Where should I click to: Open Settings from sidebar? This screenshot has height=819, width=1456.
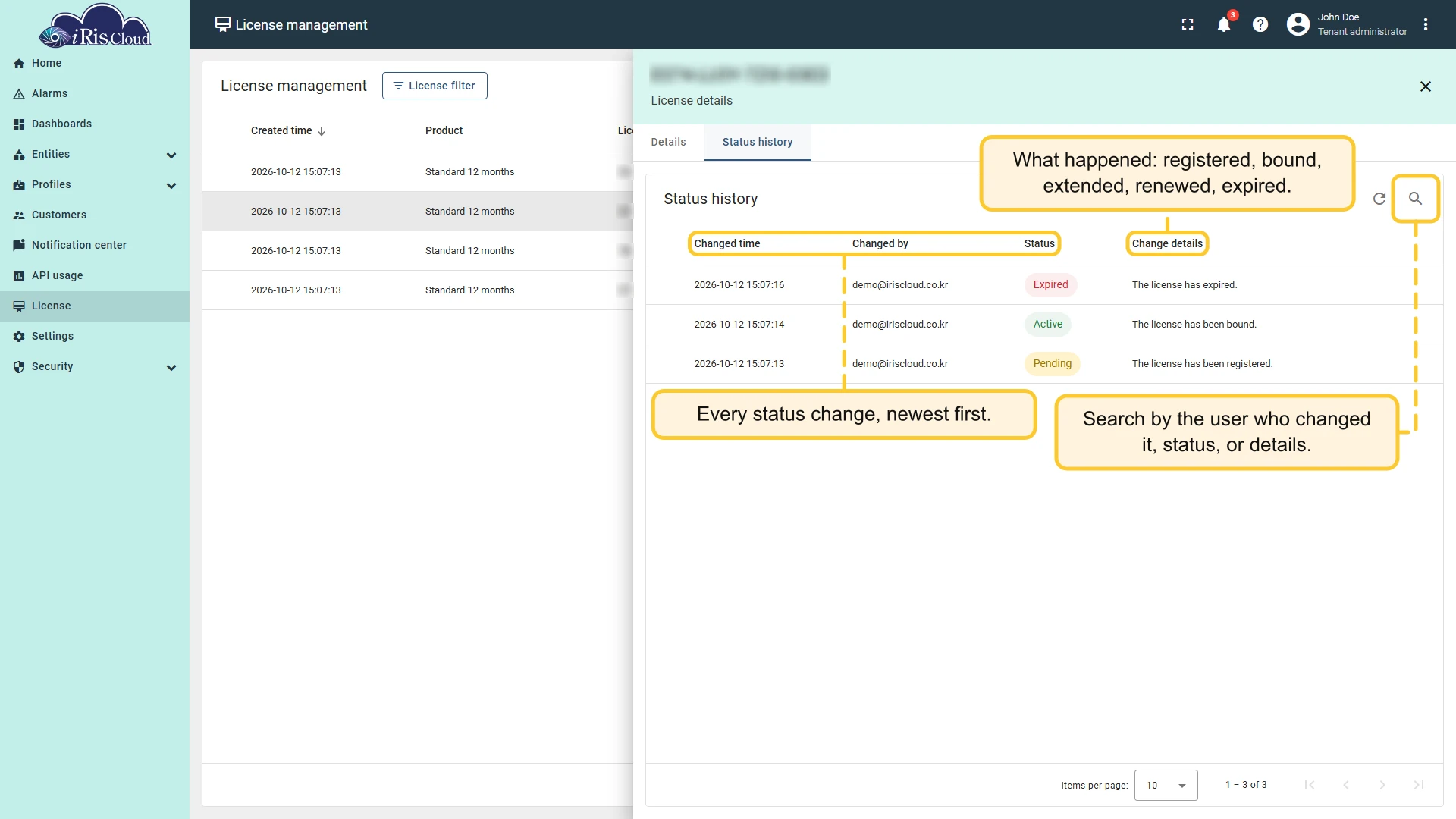coord(95,336)
